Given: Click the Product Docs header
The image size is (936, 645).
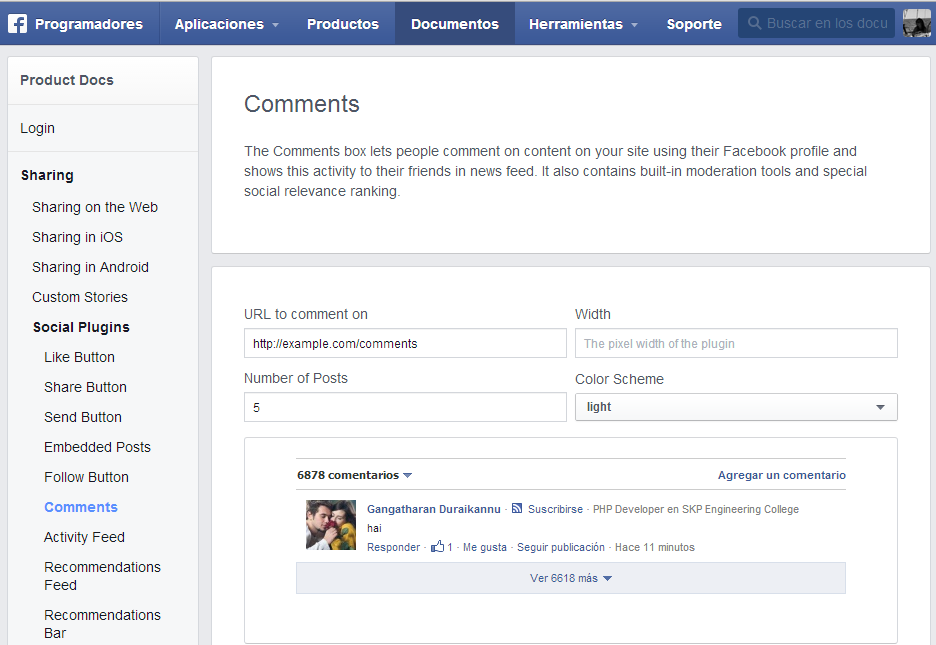Looking at the screenshot, I should tap(67, 80).
